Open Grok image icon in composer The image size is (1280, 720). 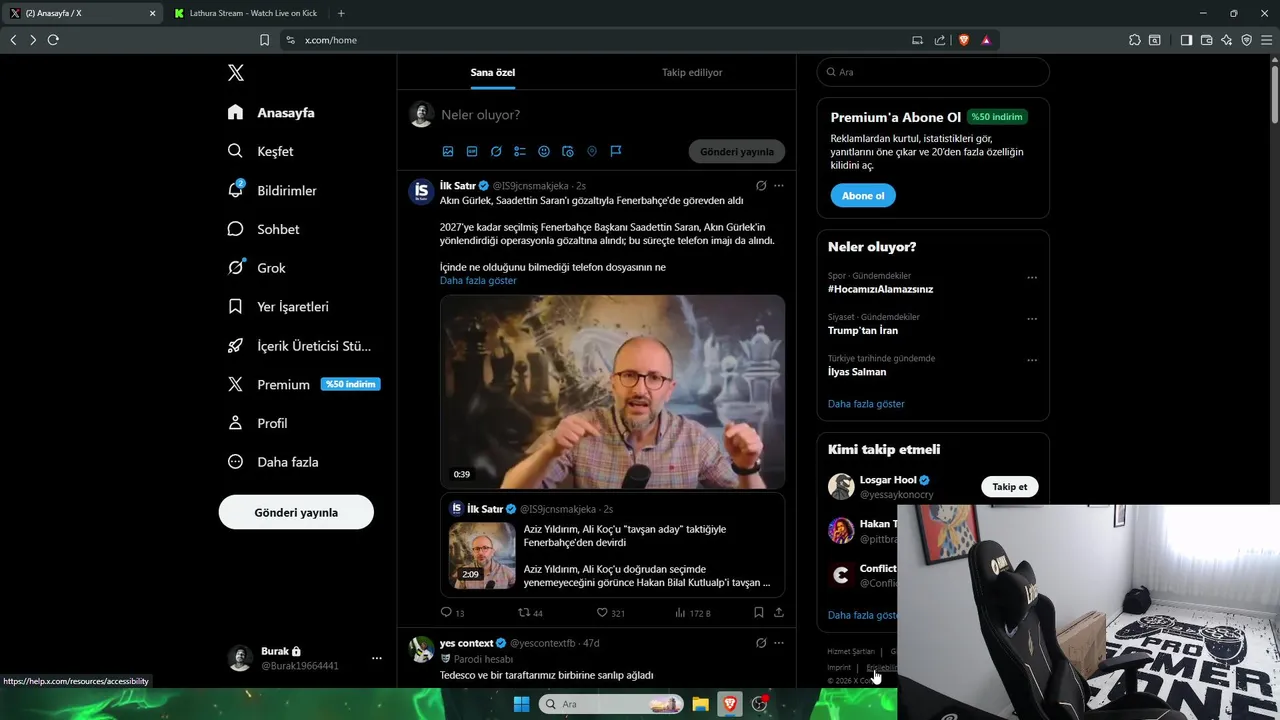coord(496,151)
